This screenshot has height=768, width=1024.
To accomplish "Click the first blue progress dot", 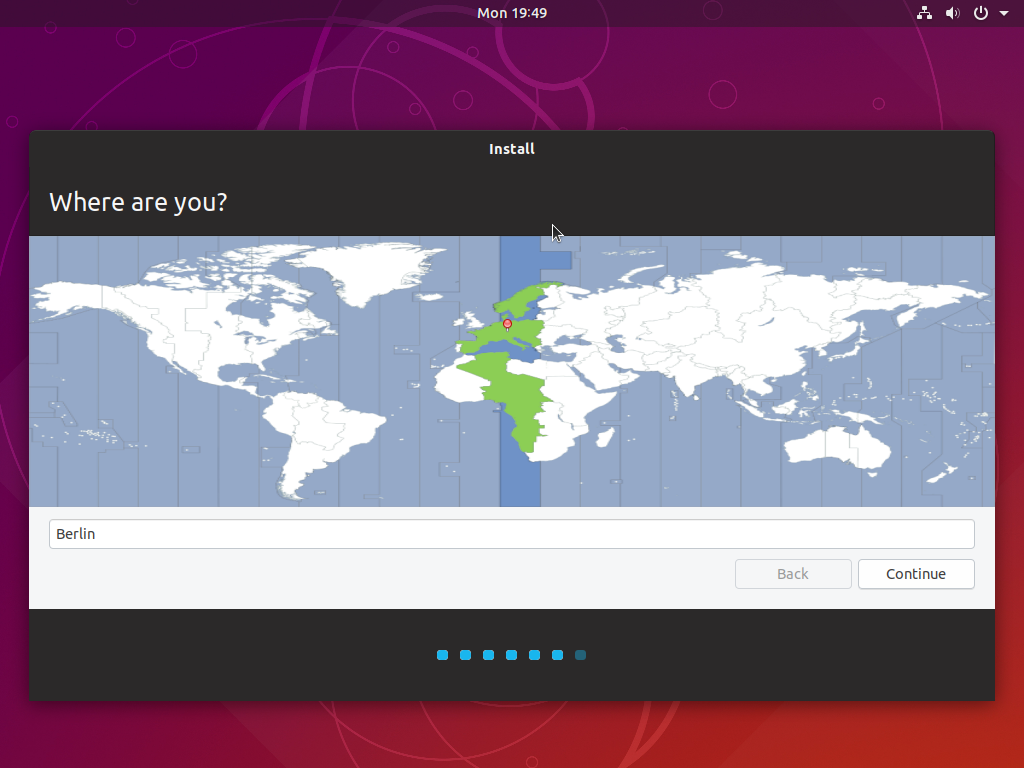I will pos(442,655).
